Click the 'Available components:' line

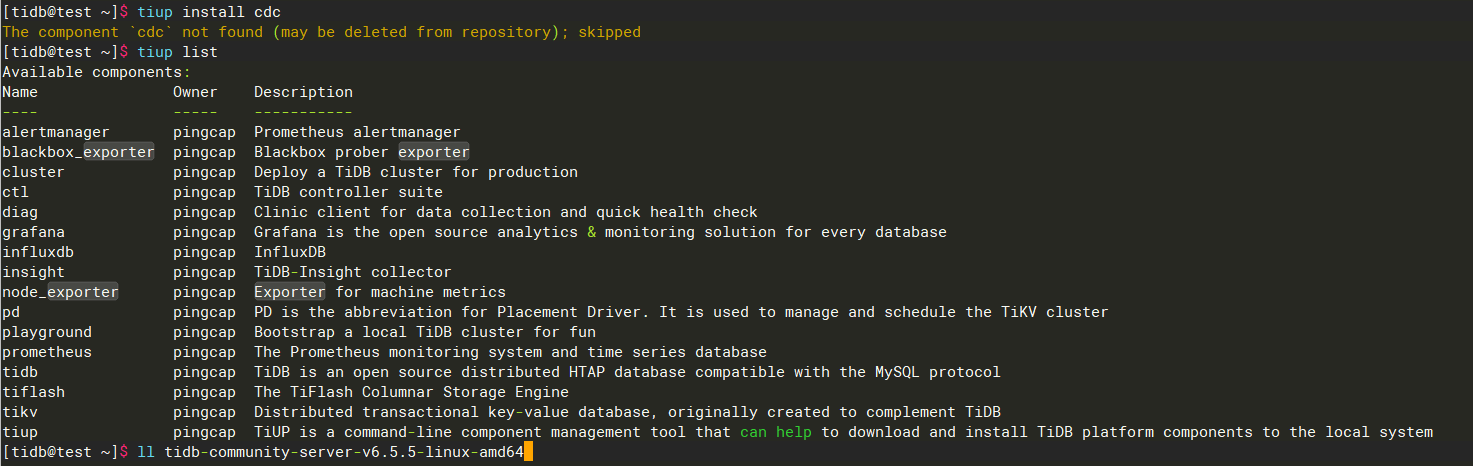pyautogui.click(x=96, y=72)
